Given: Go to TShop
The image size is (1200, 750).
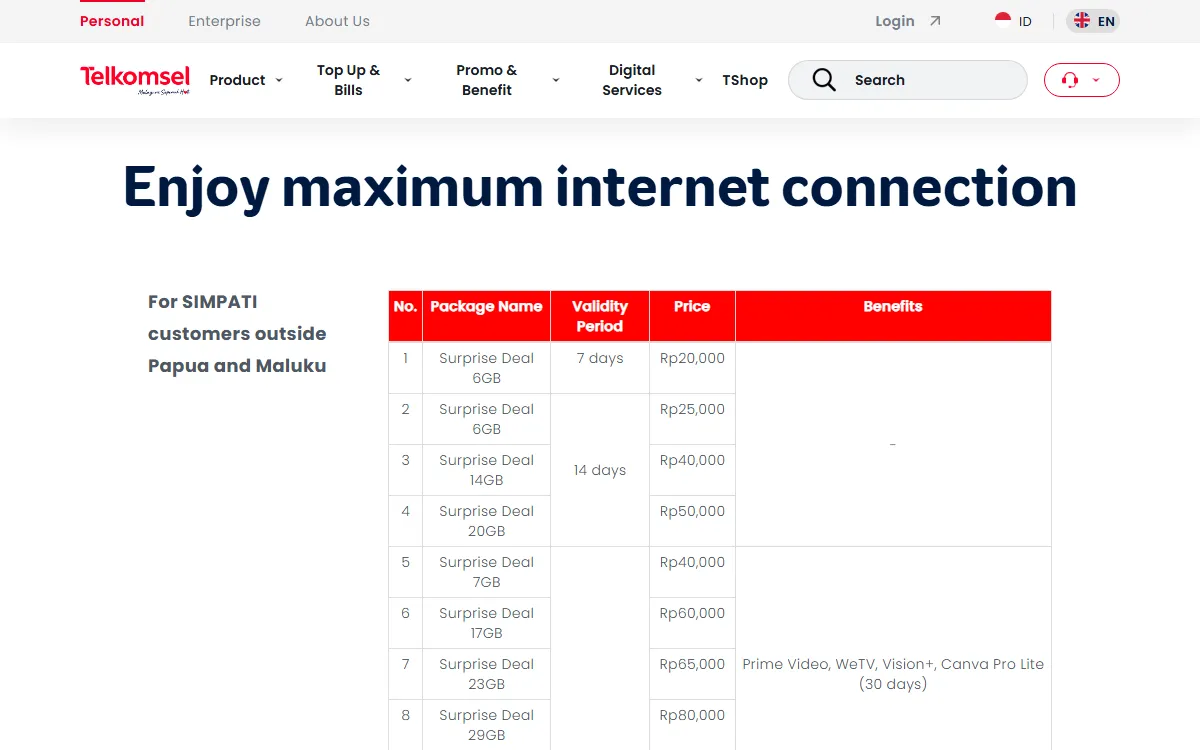Looking at the screenshot, I should click(745, 80).
